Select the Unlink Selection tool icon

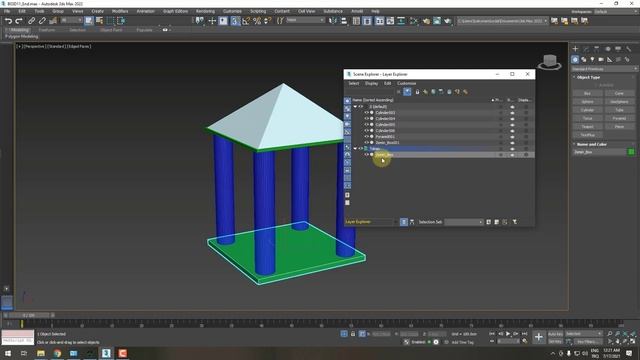(42, 21)
